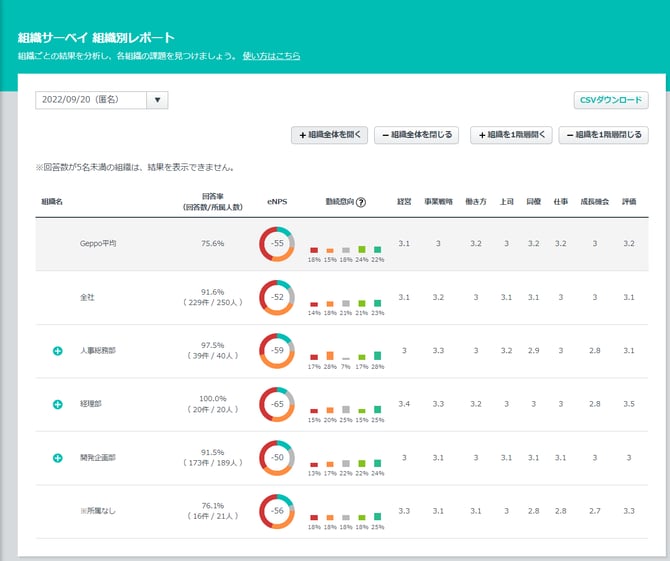The width and height of the screenshot is (670, 561).
Task: Select the 2022/09/20 date field
Action: 91,100
